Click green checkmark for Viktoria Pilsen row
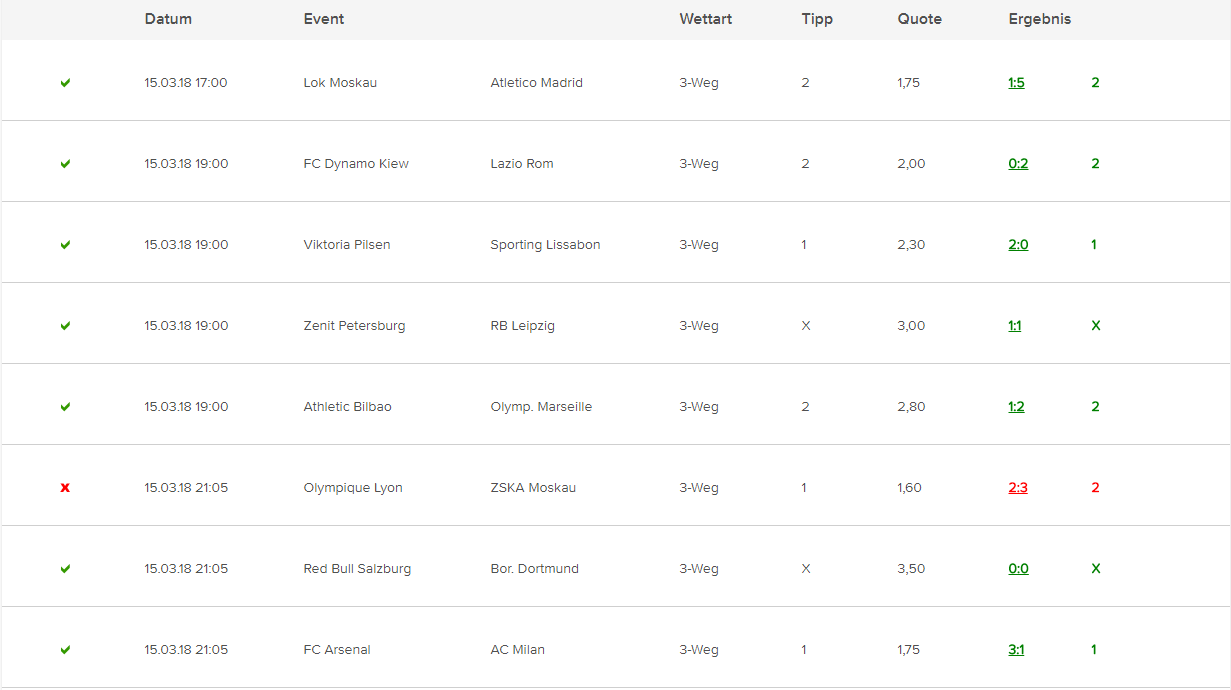This screenshot has width=1231, height=690. pos(65,245)
